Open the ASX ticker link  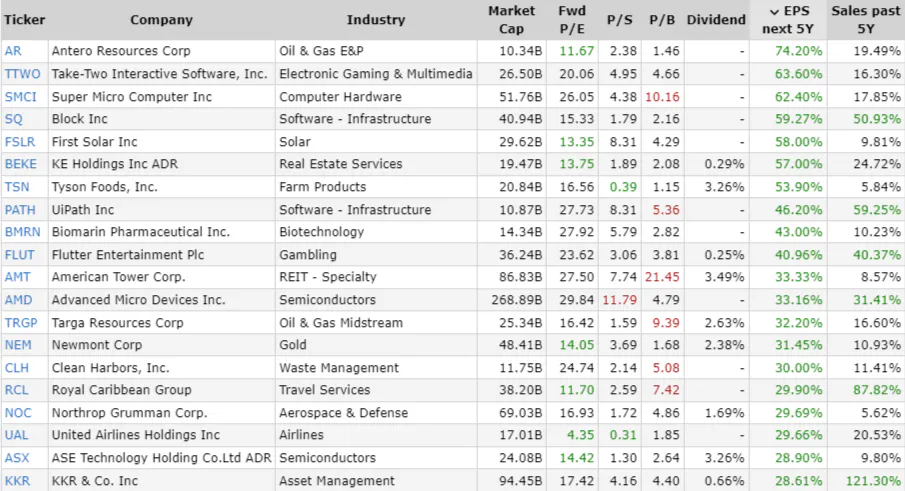(x=17, y=458)
